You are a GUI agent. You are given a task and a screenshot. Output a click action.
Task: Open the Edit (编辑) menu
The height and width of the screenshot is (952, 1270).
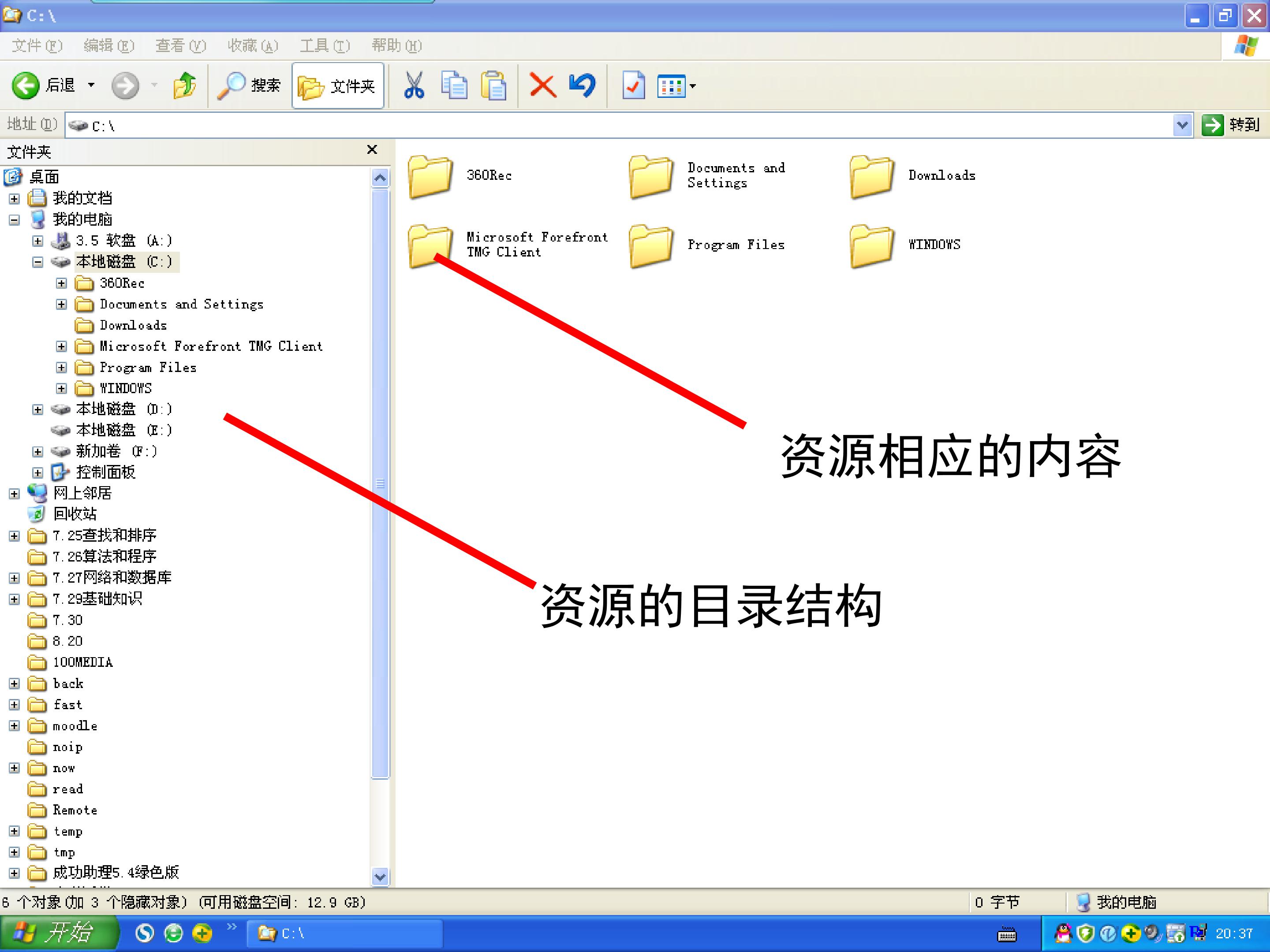click(x=108, y=45)
